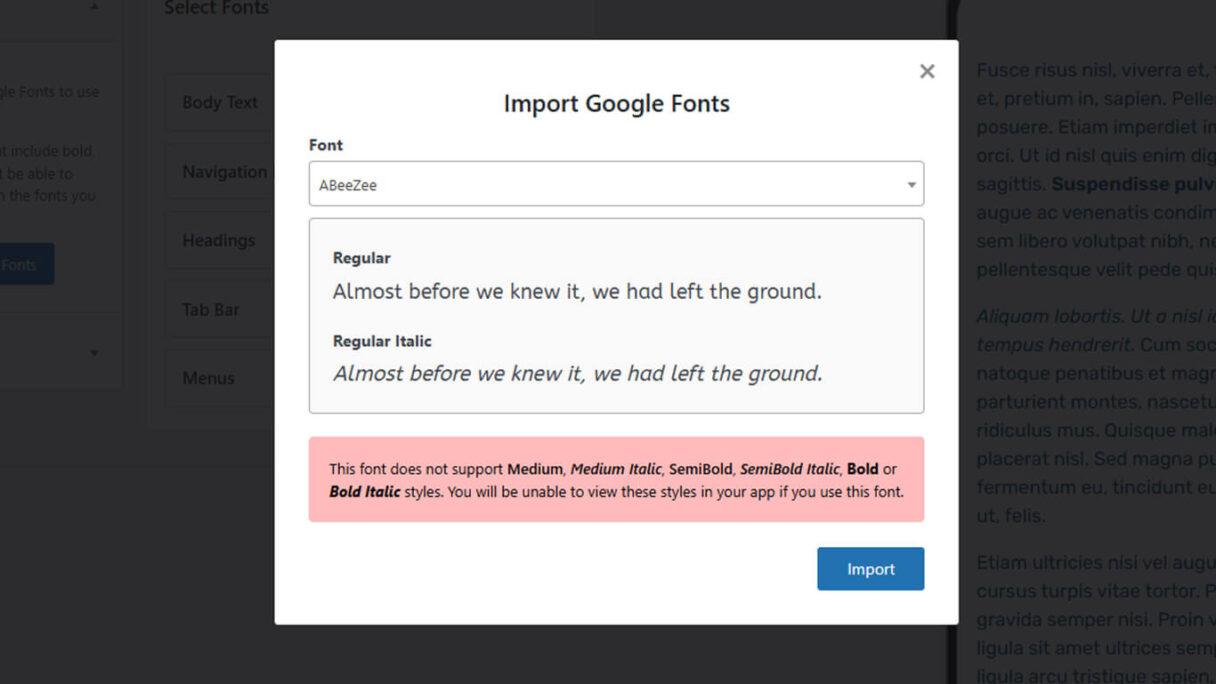The image size is (1216, 684).
Task: Click the Select Fonts heading
Action: click(216, 8)
